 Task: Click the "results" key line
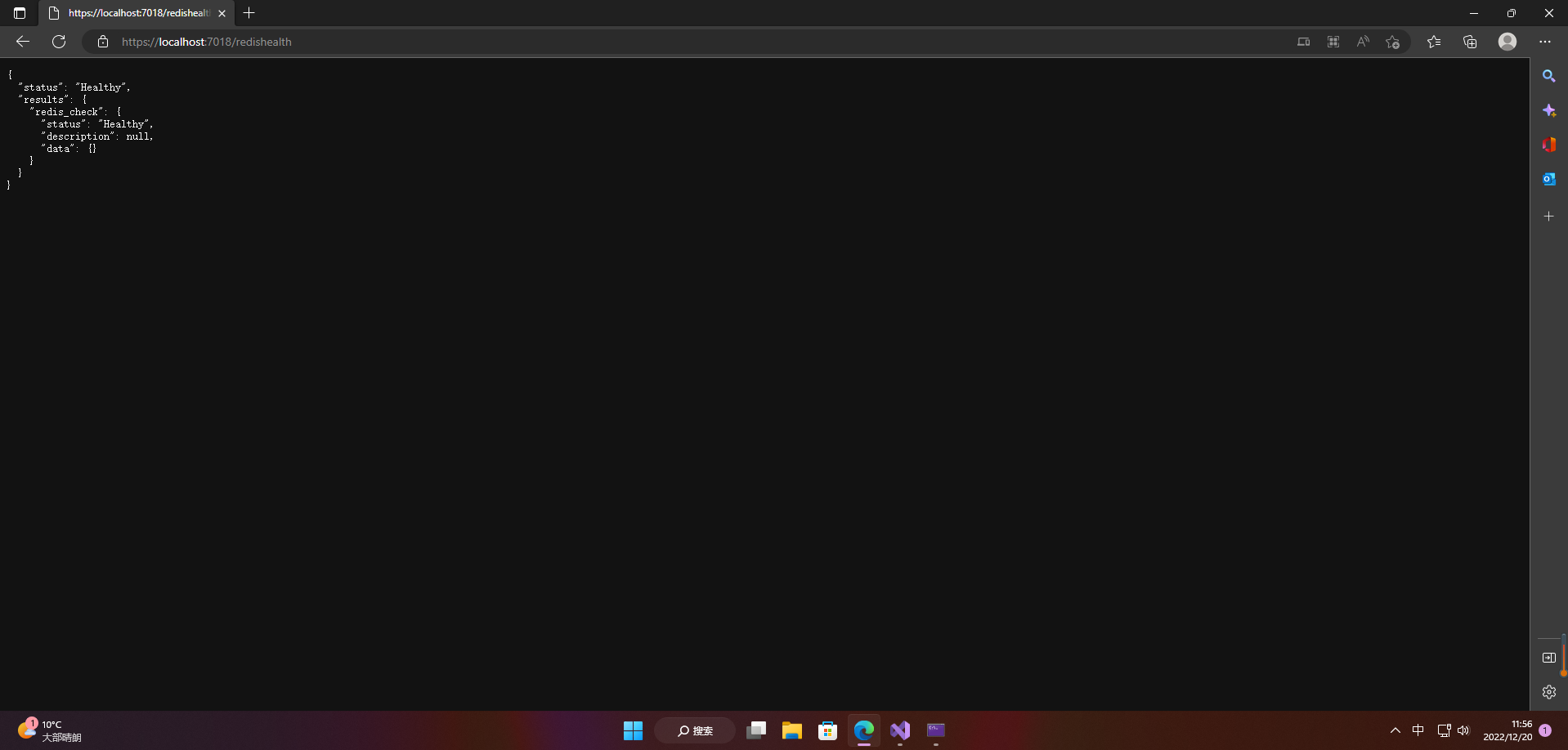52,100
